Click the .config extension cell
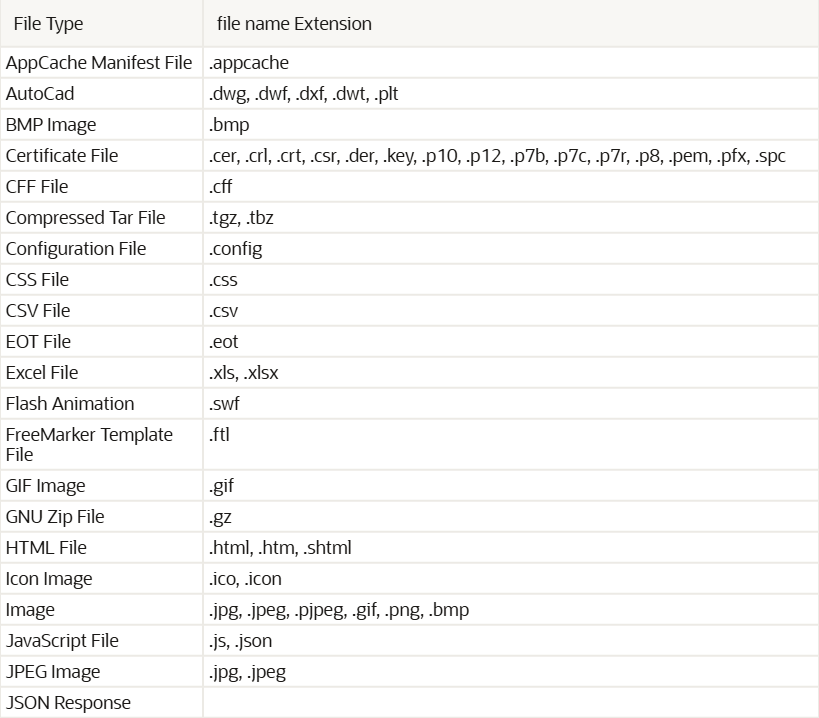This screenshot has width=819, height=718. (236, 249)
